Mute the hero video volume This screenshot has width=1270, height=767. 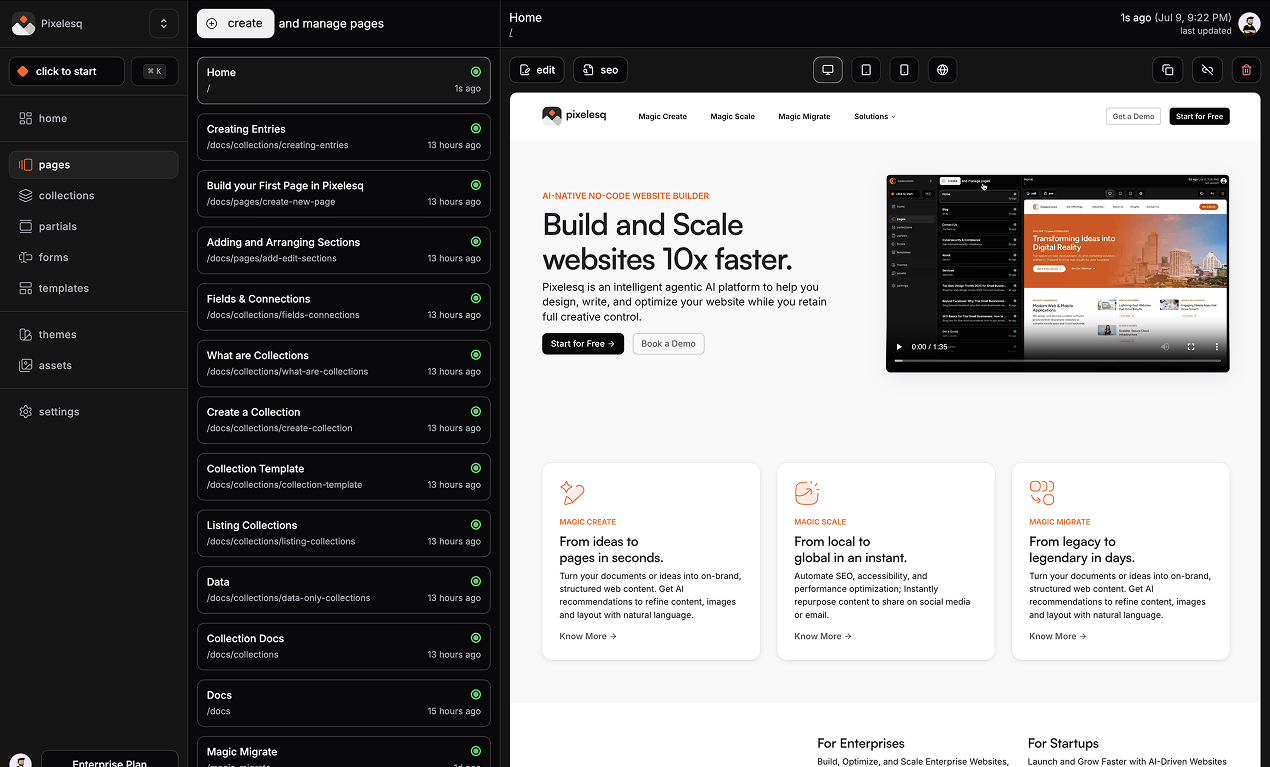pyautogui.click(x=1165, y=347)
